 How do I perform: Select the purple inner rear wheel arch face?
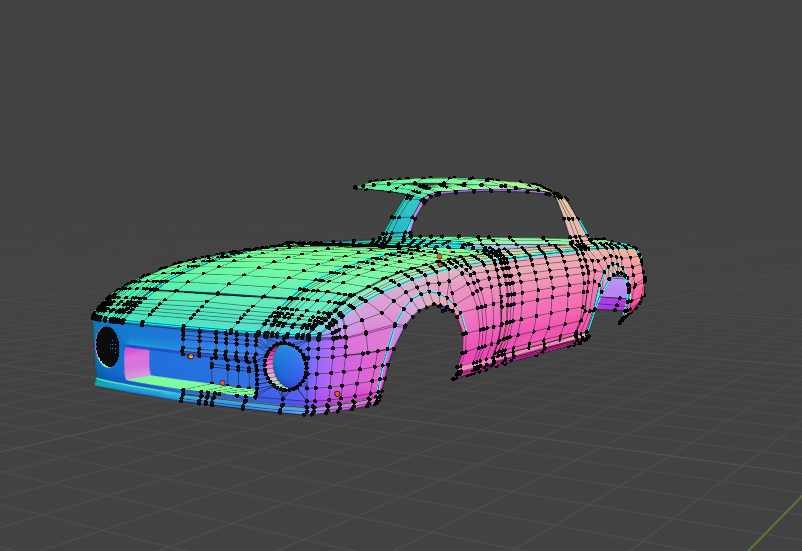tap(614, 295)
